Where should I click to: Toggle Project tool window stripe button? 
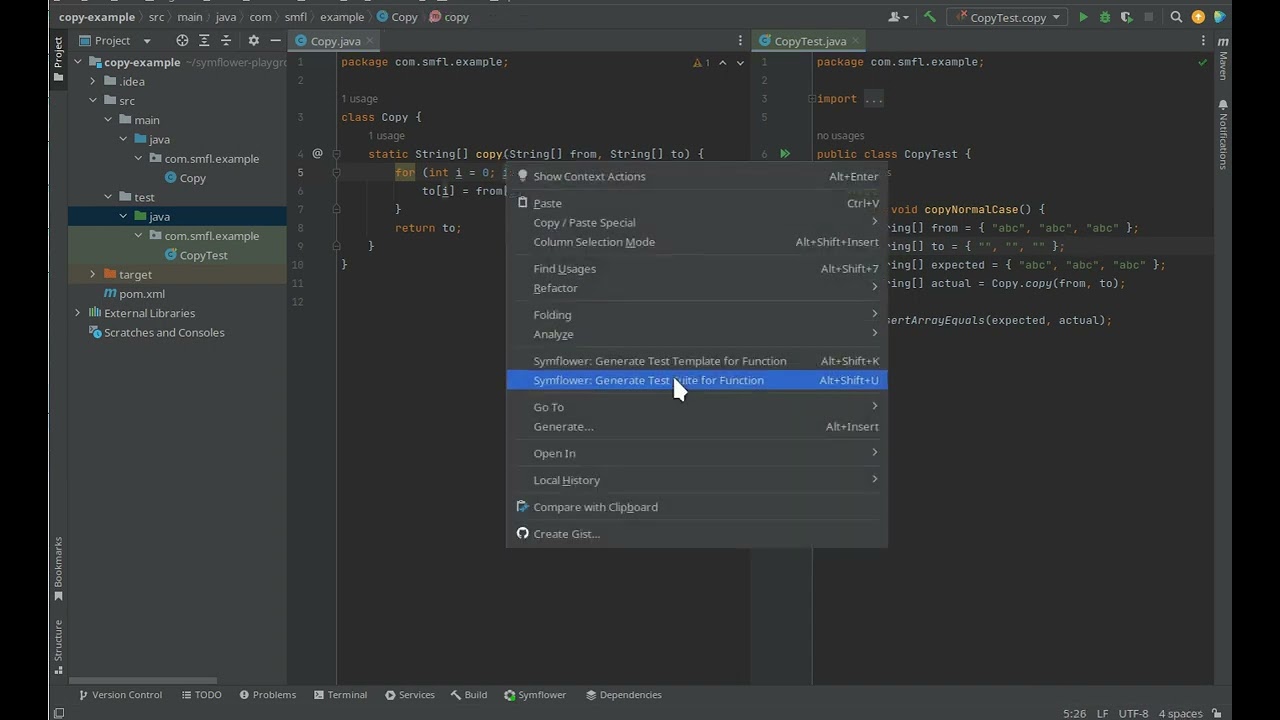point(58,59)
